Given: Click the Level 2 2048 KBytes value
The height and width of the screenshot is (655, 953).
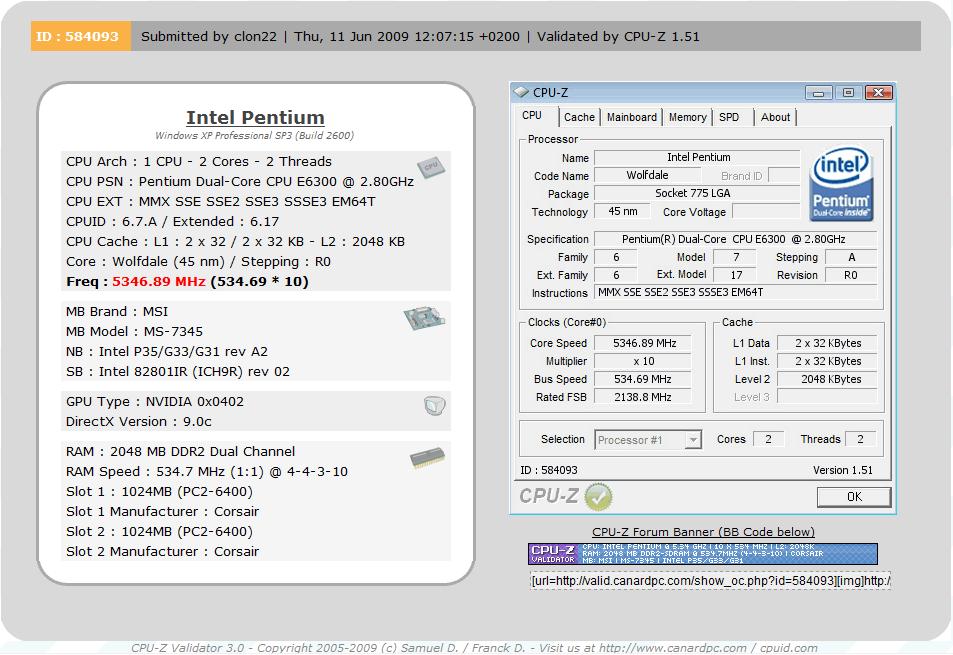Looking at the screenshot, I should tap(828, 379).
